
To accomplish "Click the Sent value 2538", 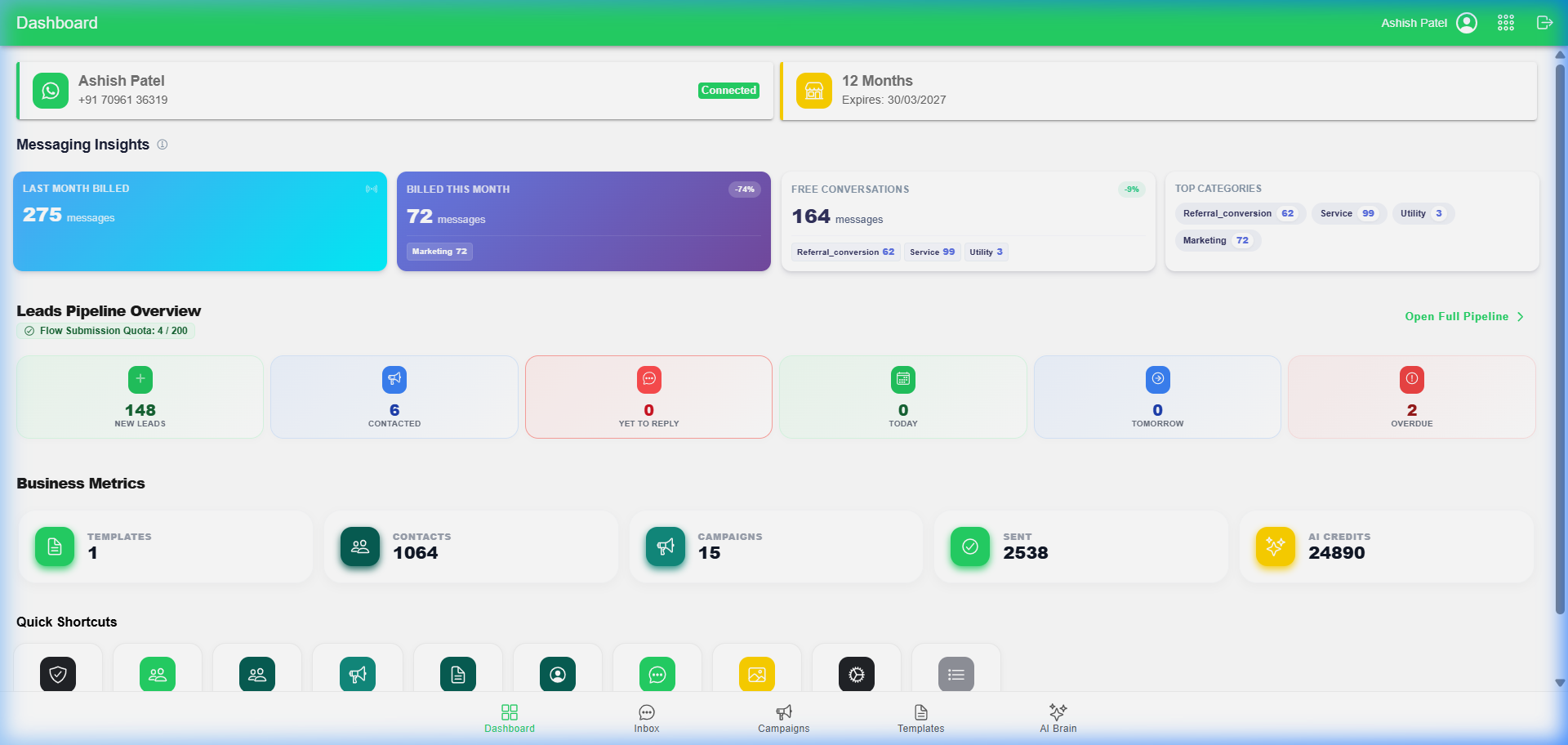I will (1026, 553).
